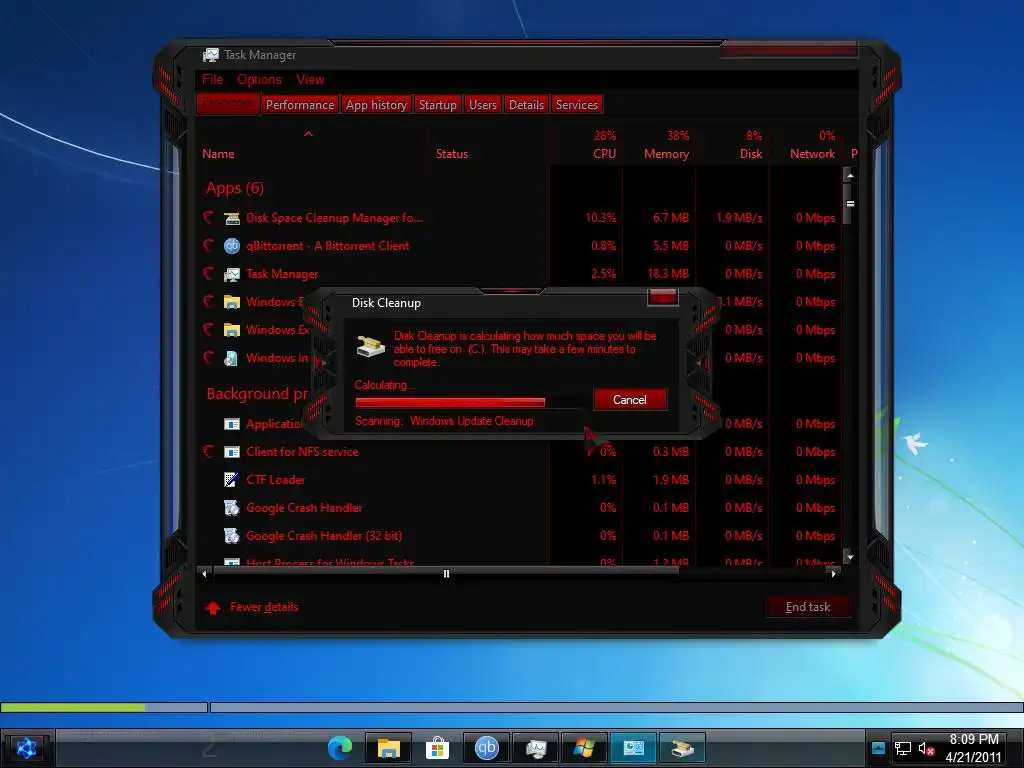Expand the Task Manager process row
Screen dimensions: 1024x768
[x=208, y=274]
